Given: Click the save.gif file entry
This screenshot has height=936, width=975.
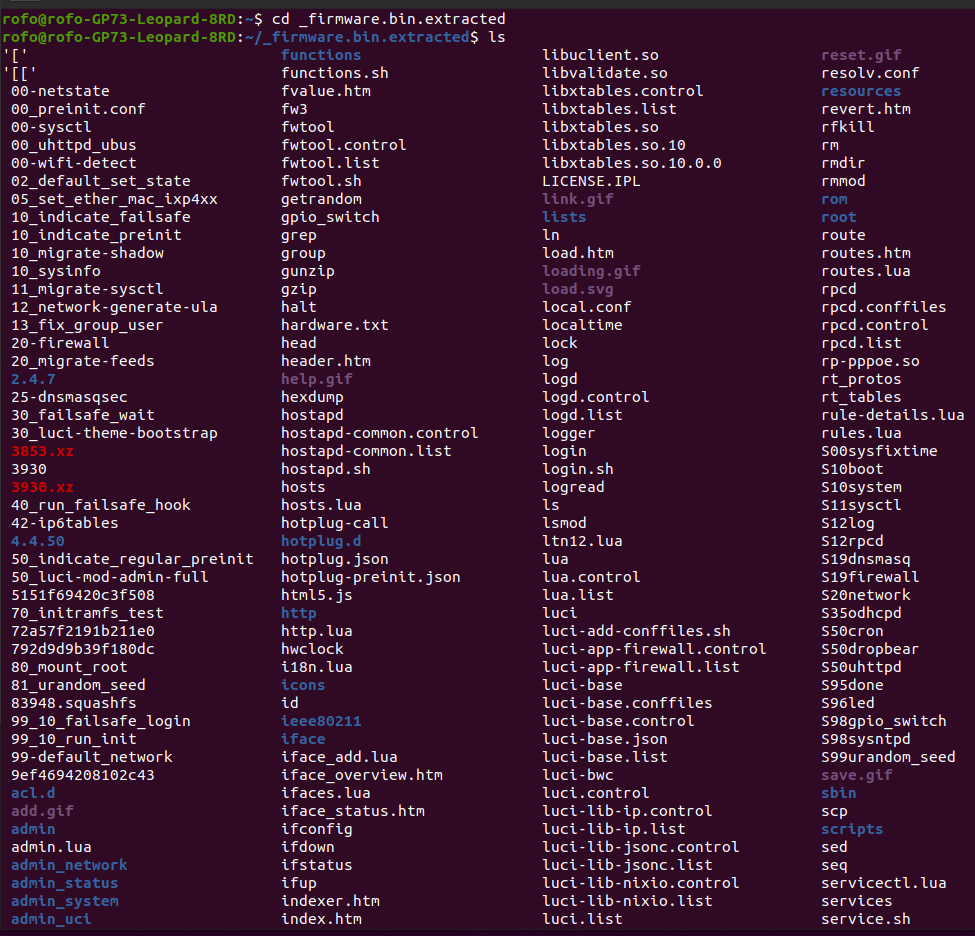Looking at the screenshot, I should coord(856,775).
